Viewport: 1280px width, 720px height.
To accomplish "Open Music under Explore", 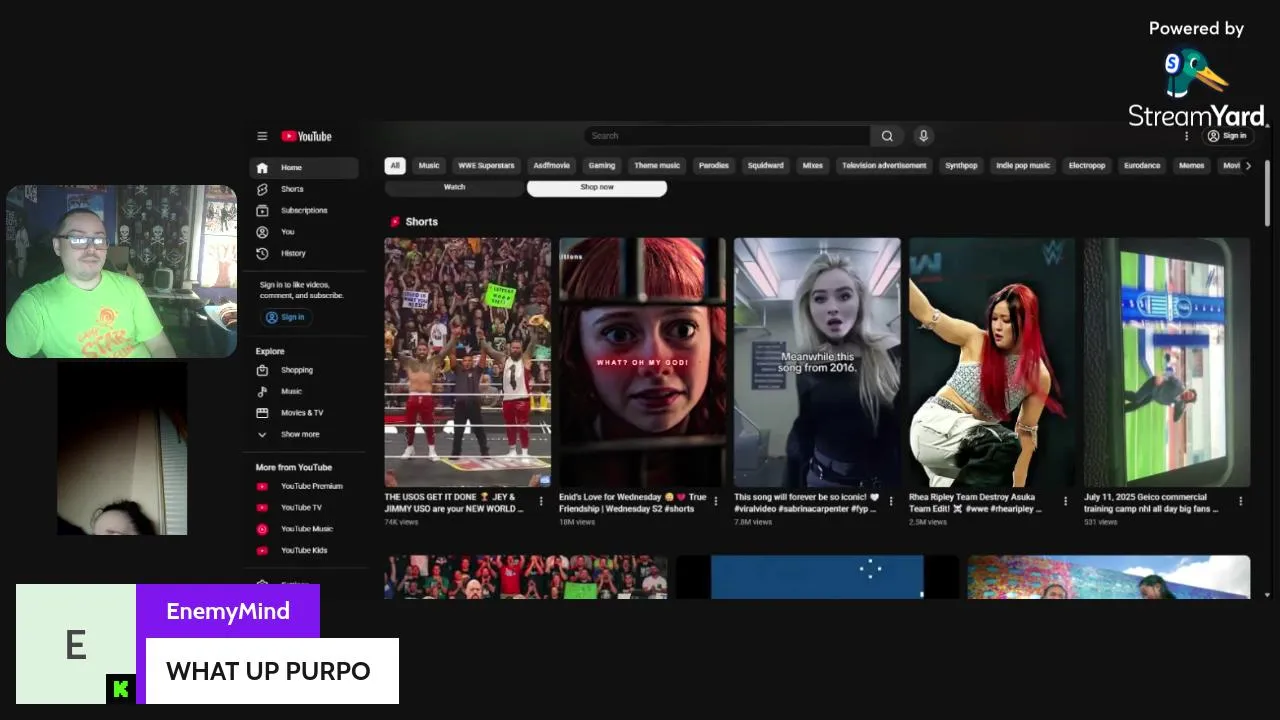I will point(304,392).
